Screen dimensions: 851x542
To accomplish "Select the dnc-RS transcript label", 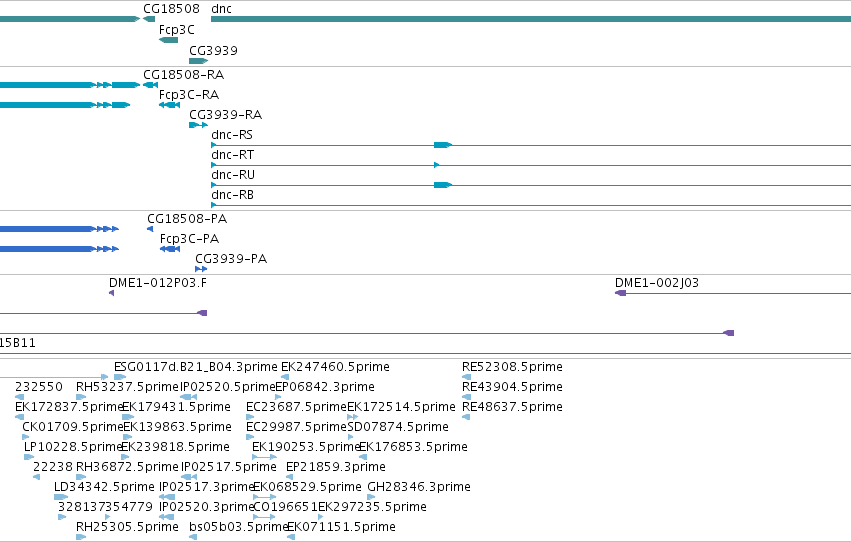I will pos(232,135).
